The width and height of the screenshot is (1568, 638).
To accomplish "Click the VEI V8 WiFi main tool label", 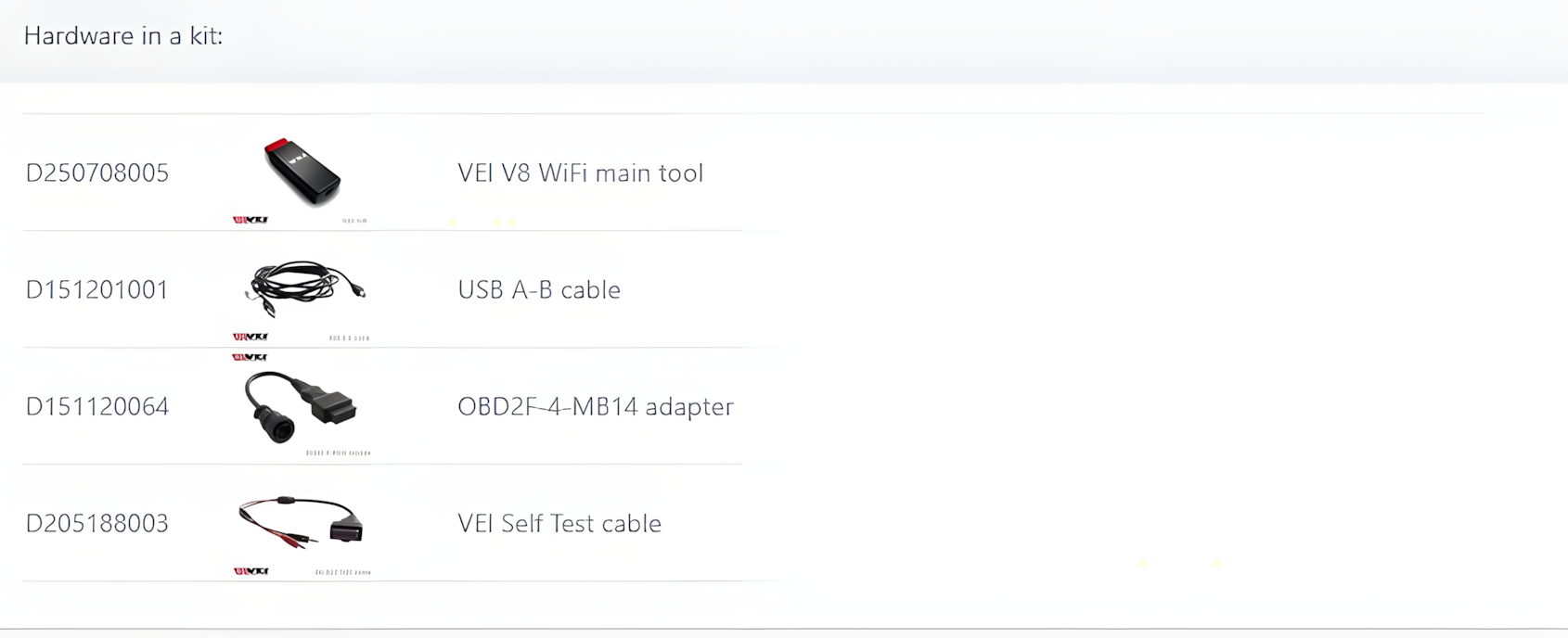I will click(581, 173).
